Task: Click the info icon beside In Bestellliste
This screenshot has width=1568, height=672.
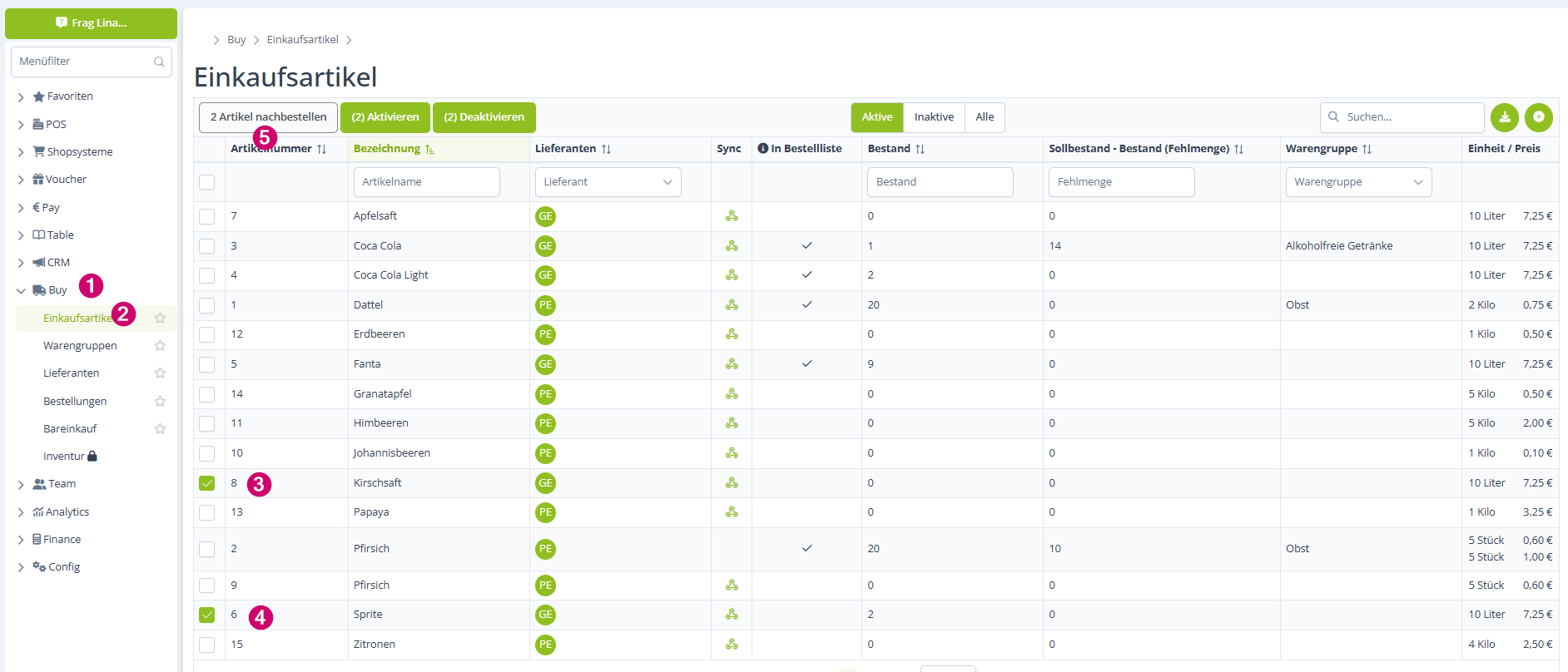Action: click(762, 148)
